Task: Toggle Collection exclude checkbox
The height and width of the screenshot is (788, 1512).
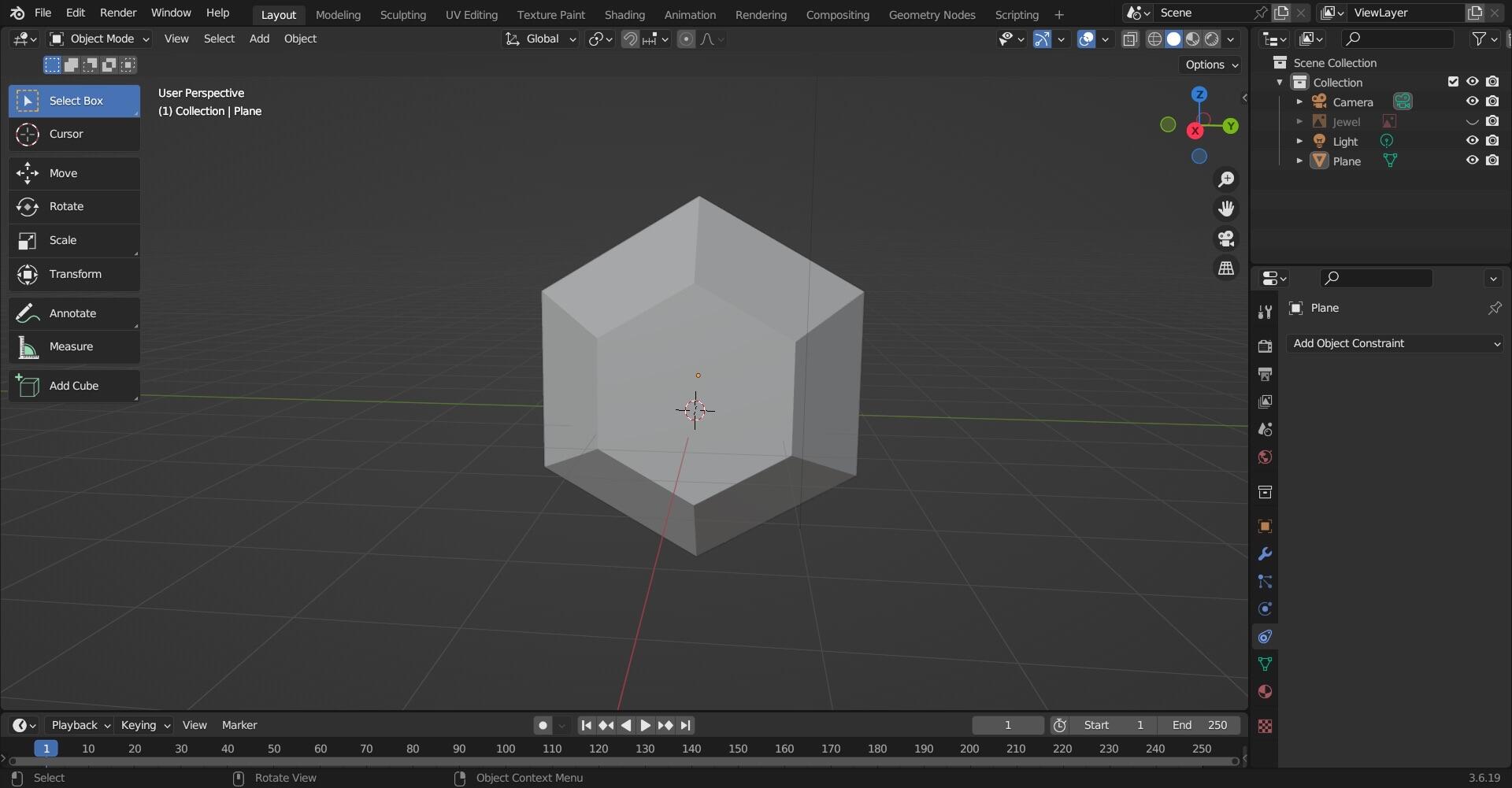Action: [x=1453, y=82]
